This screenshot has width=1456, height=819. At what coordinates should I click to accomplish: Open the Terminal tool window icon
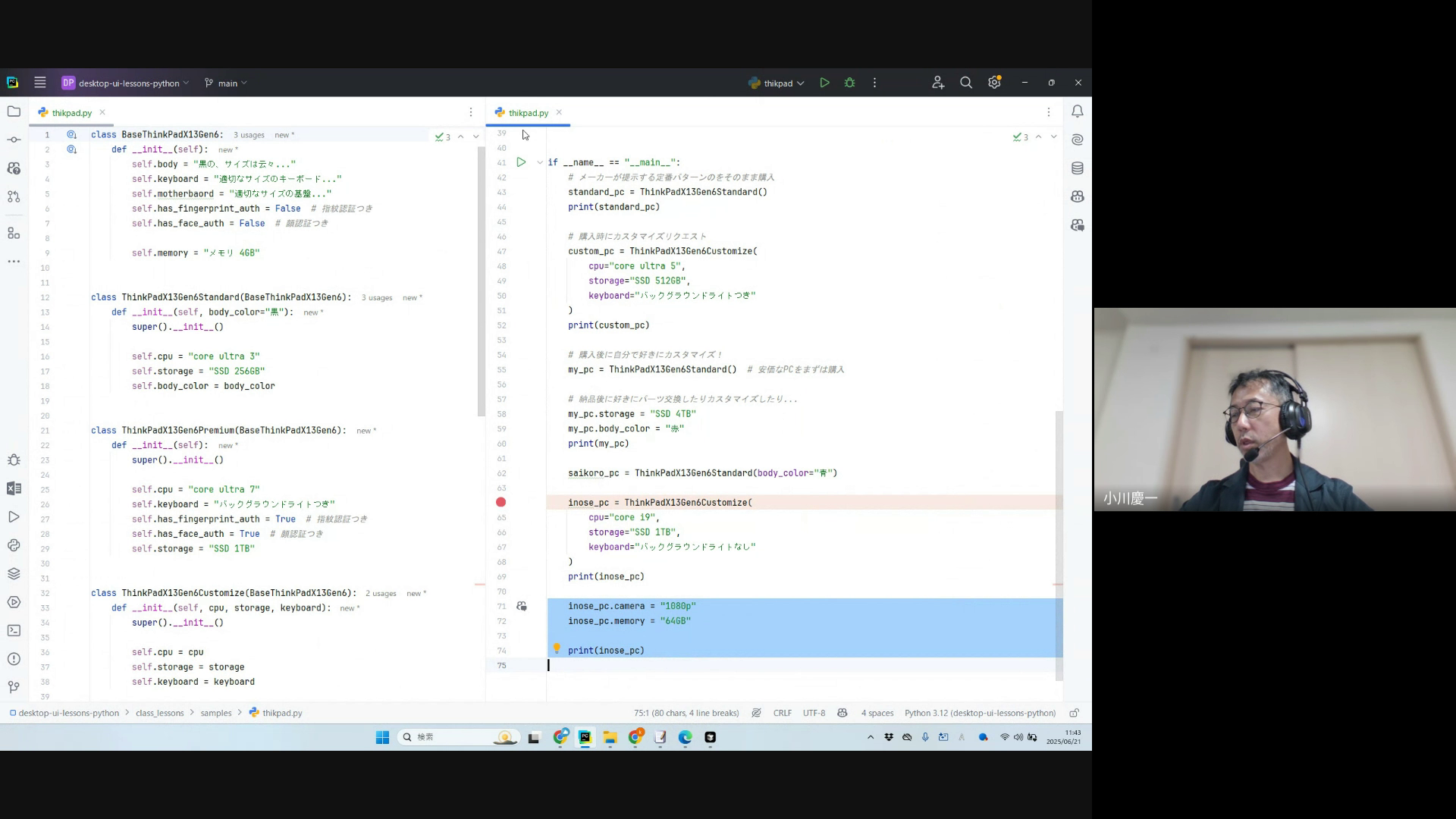(x=14, y=630)
